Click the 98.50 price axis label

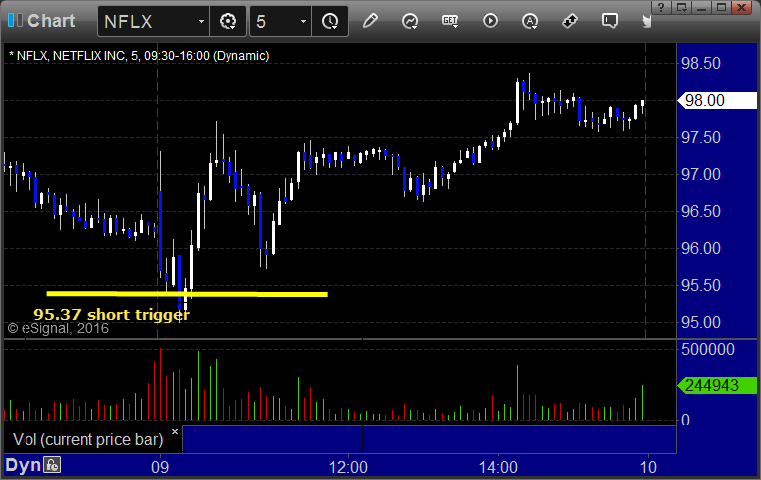(700, 64)
